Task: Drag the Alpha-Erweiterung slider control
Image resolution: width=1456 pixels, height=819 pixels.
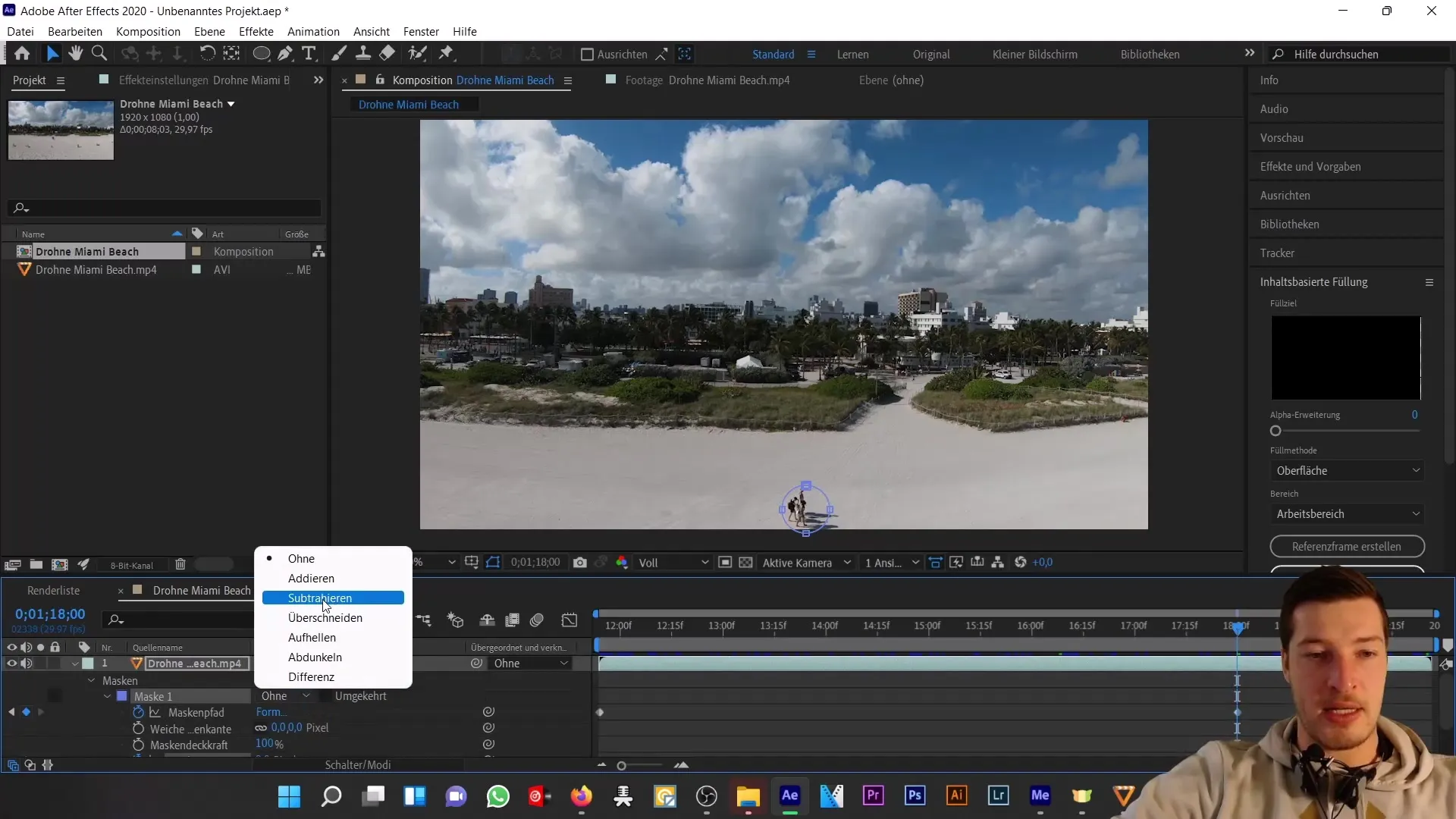Action: (x=1276, y=431)
